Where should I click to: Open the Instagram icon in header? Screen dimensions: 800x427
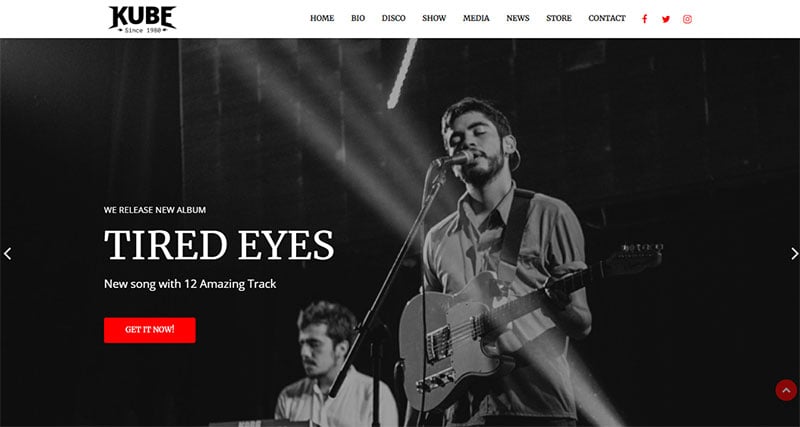(687, 19)
